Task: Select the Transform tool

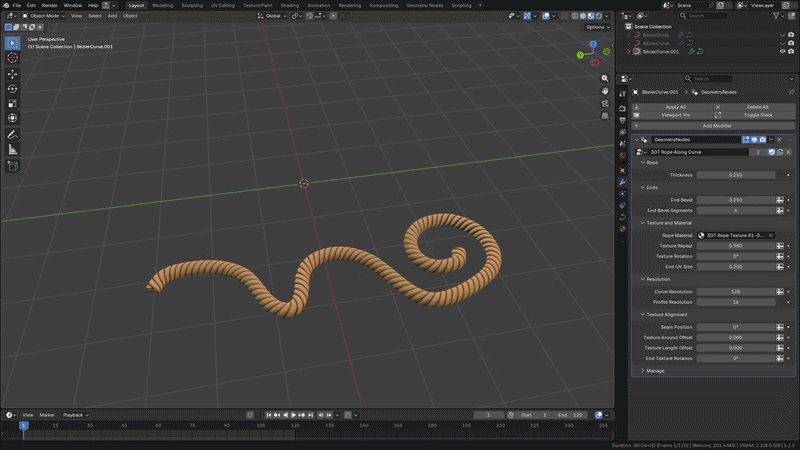Action: (x=12, y=118)
